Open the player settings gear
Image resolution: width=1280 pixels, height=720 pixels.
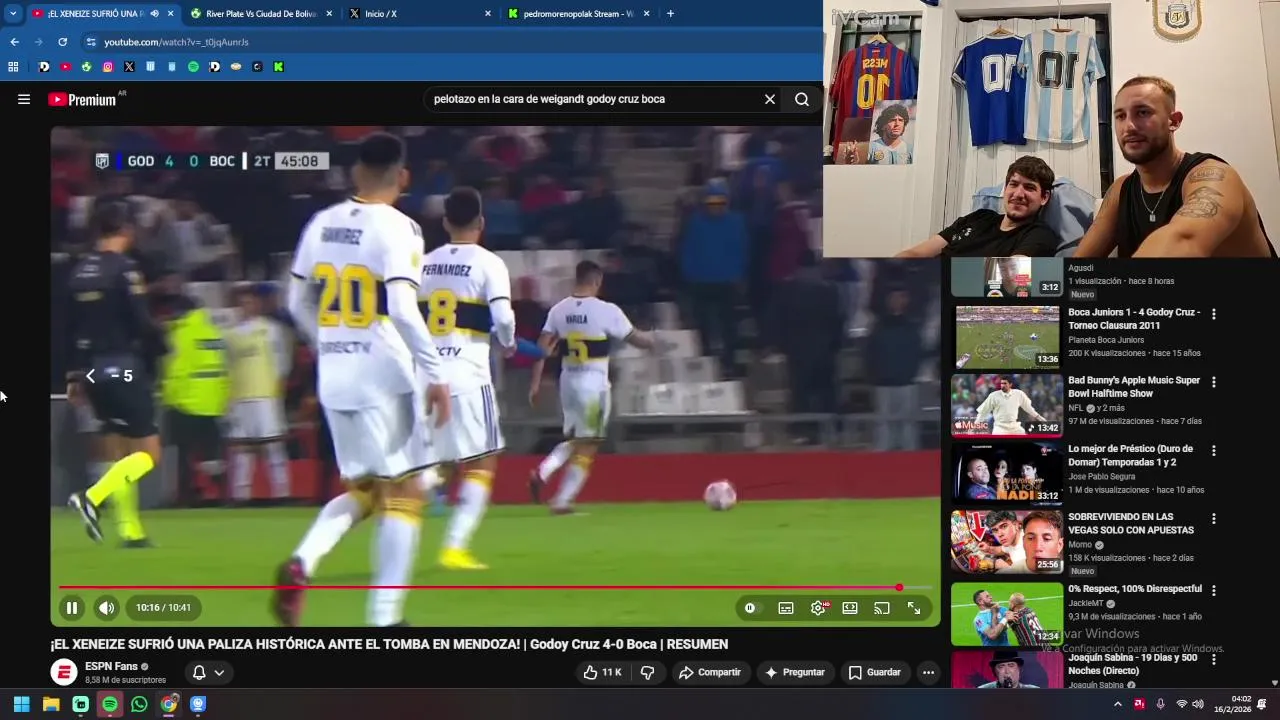click(x=818, y=608)
